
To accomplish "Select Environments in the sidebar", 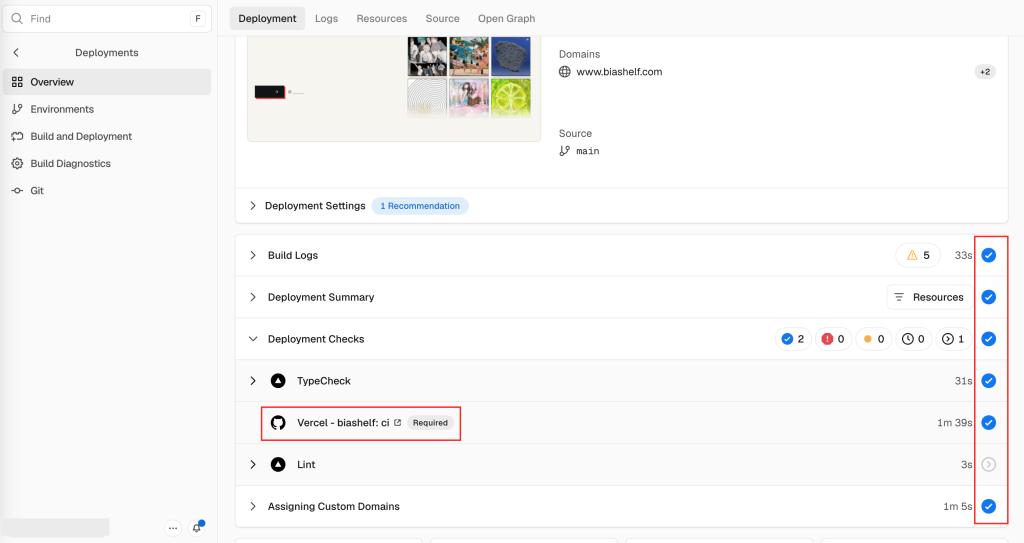I will point(107,109).
